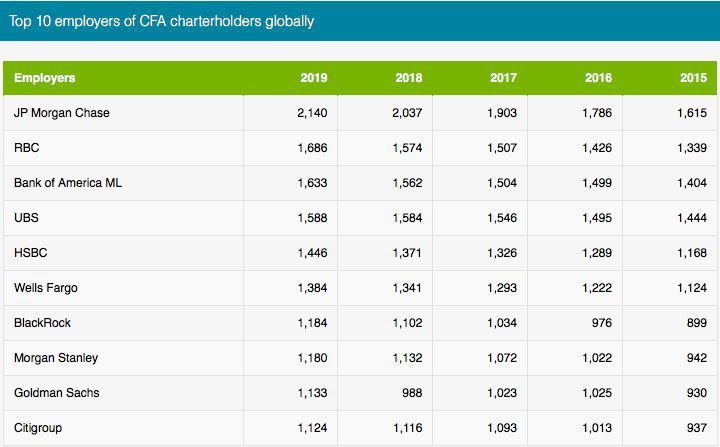Select Goldman Sachs' 2018 value 988
Viewport: 720px width, 447px height.
tap(411, 393)
